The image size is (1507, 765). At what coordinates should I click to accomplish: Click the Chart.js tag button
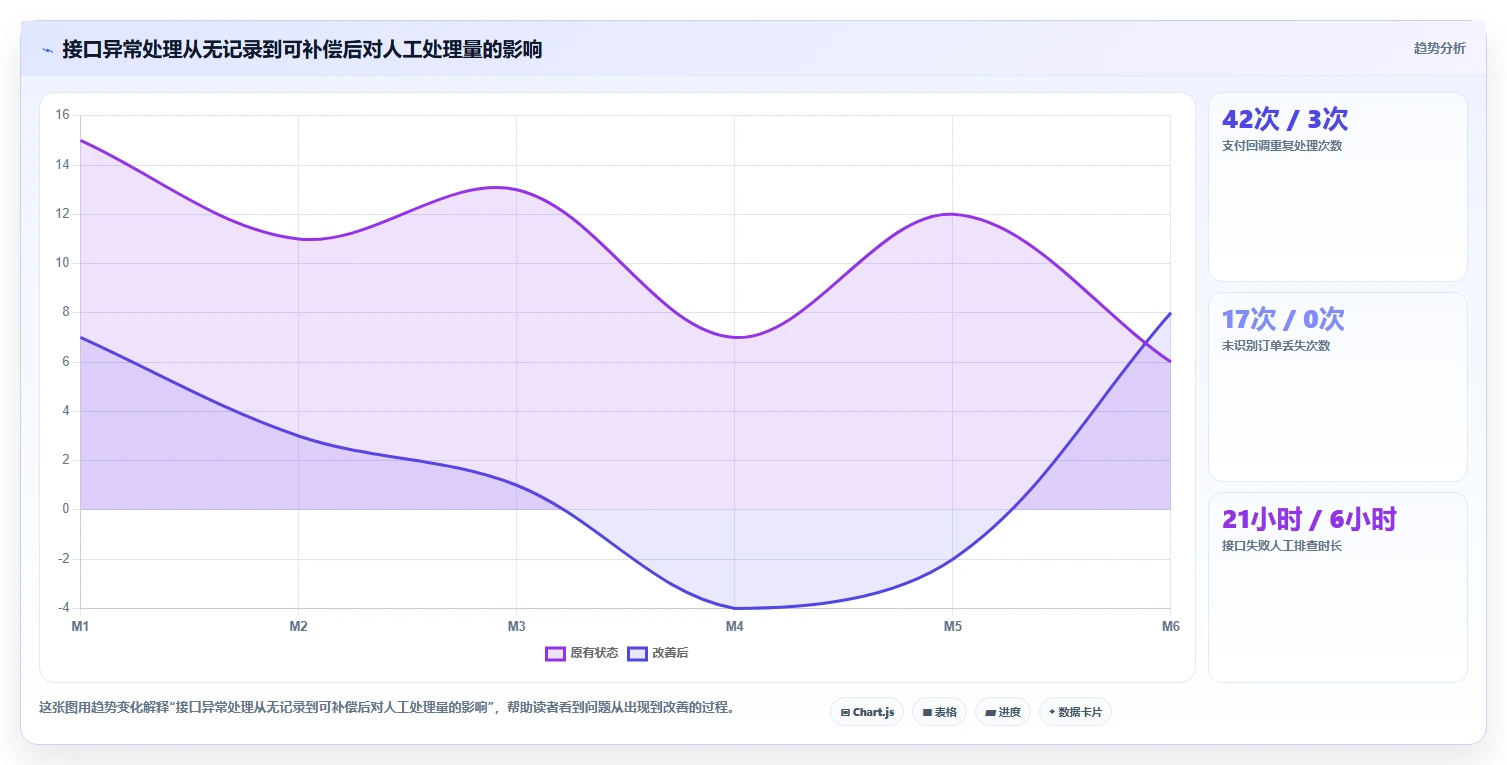[867, 712]
